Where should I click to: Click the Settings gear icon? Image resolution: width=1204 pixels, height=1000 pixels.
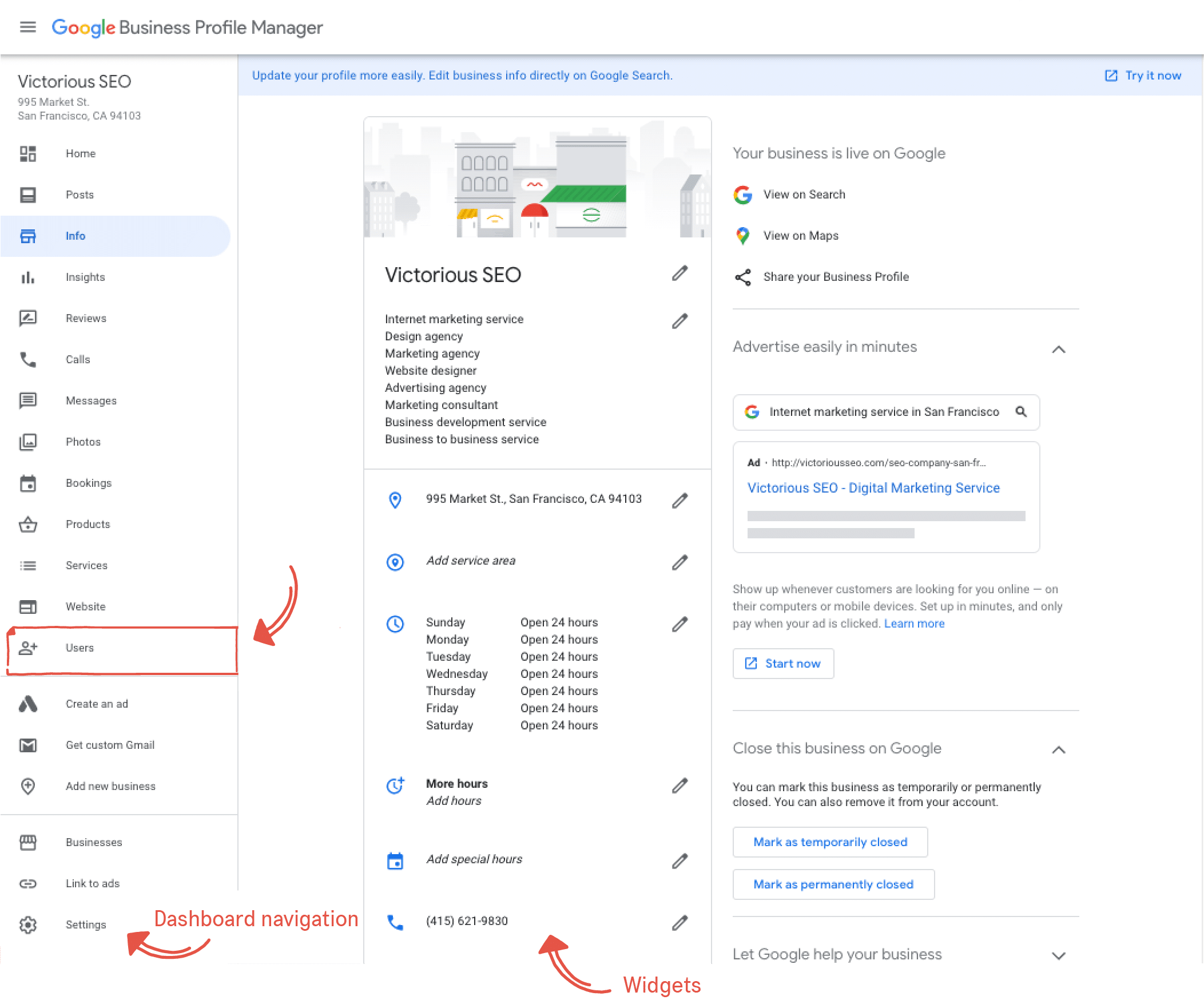click(27, 925)
